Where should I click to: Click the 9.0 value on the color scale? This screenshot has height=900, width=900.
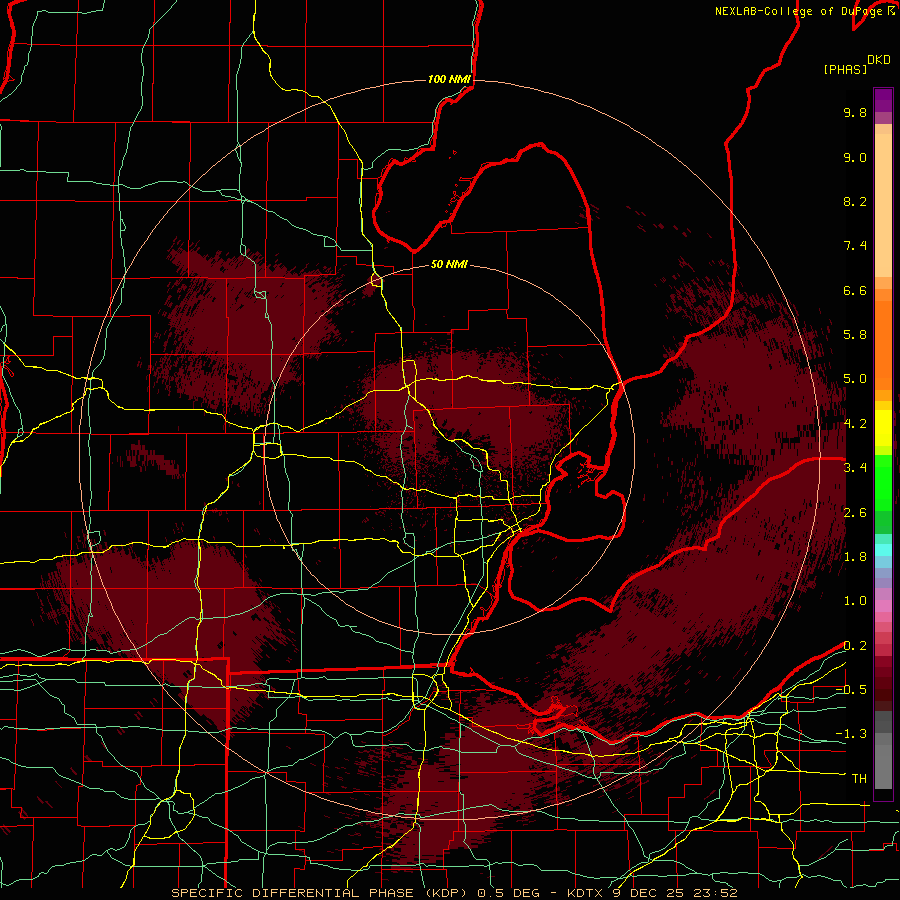click(855, 157)
